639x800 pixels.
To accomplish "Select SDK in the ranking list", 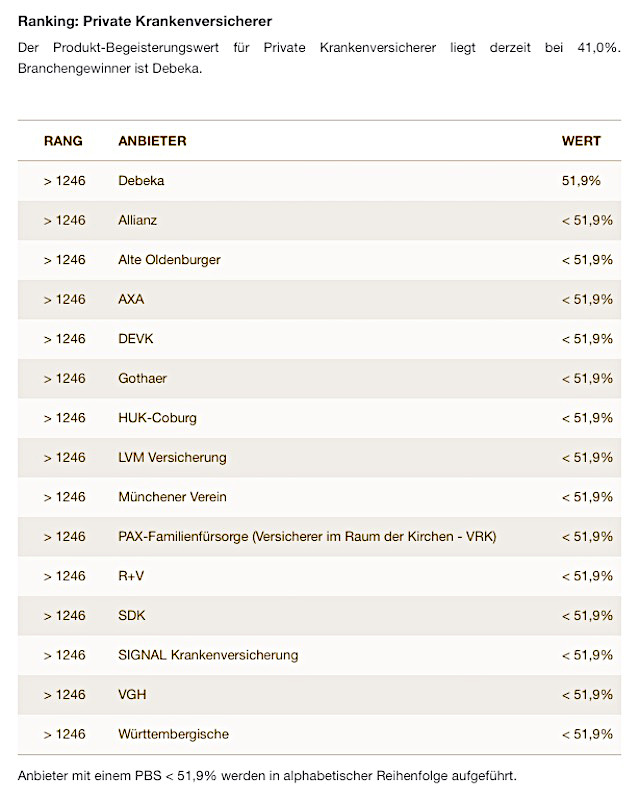I will pos(132,616).
